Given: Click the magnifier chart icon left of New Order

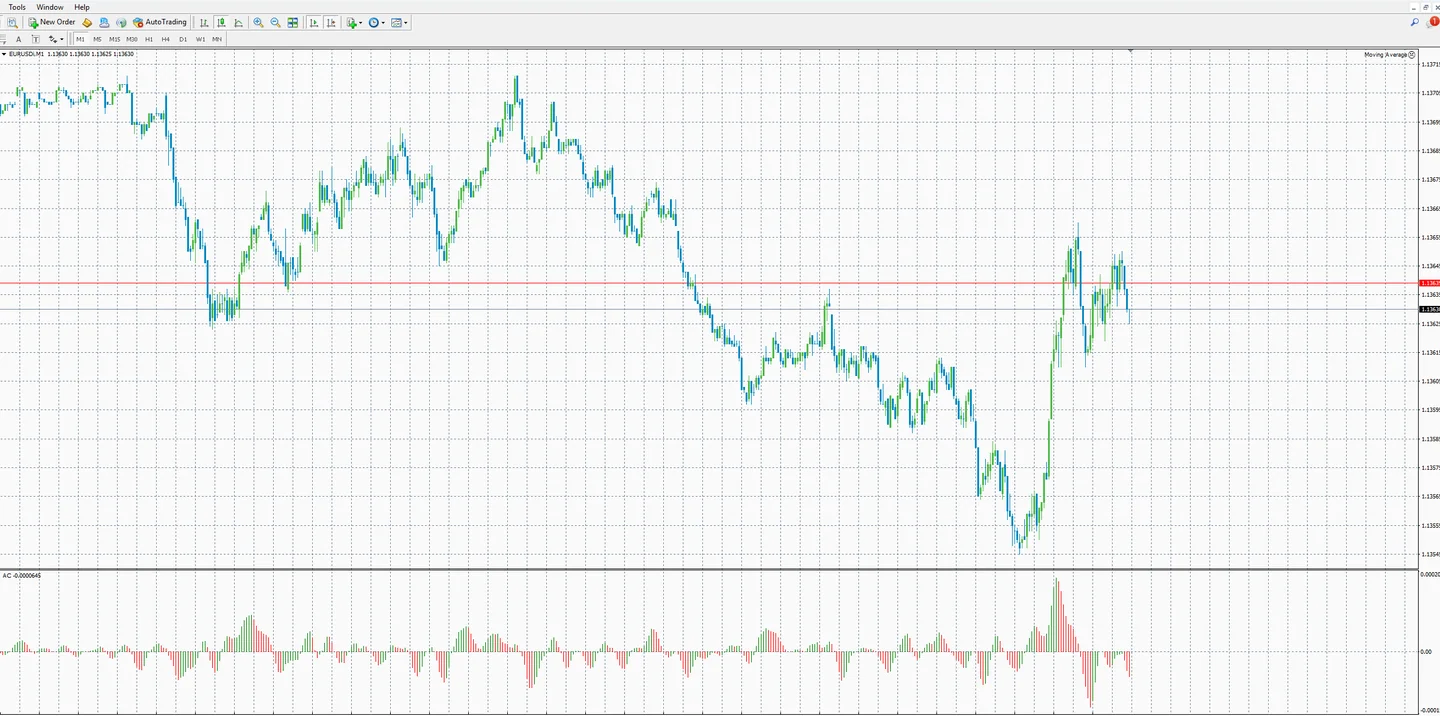Looking at the screenshot, I should [x=12, y=22].
